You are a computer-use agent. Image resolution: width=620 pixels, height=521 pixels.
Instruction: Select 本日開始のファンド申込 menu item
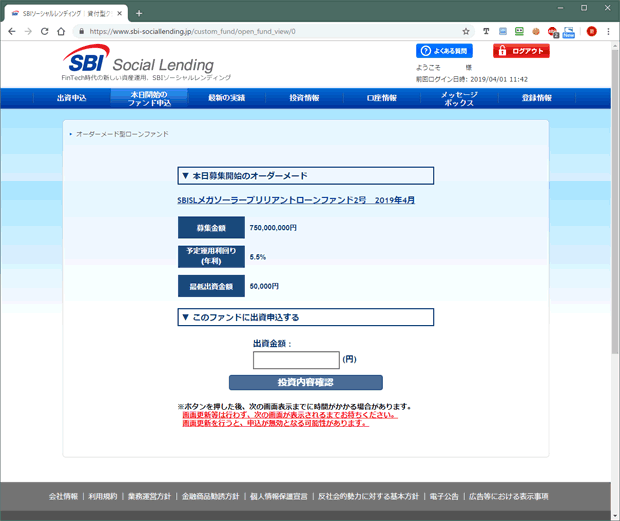click(149, 98)
